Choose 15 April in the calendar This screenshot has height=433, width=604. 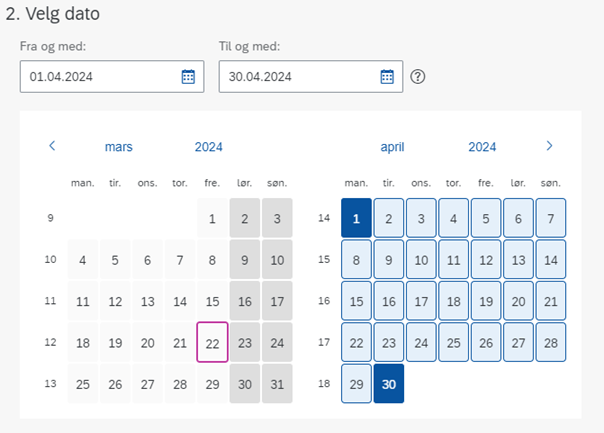(x=356, y=301)
